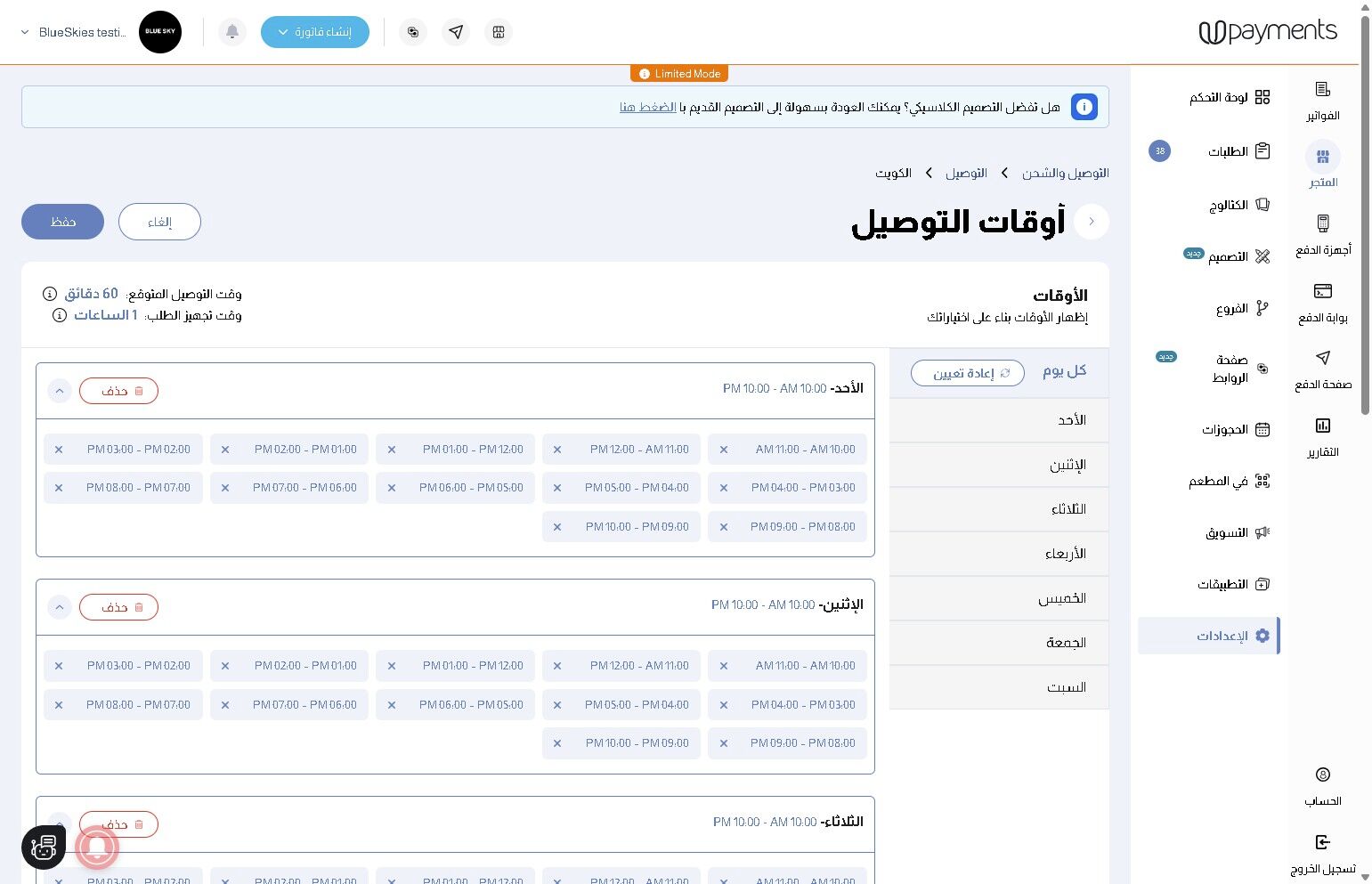Click the حفظ save button
The height and width of the screenshot is (884, 1372).
click(62, 222)
